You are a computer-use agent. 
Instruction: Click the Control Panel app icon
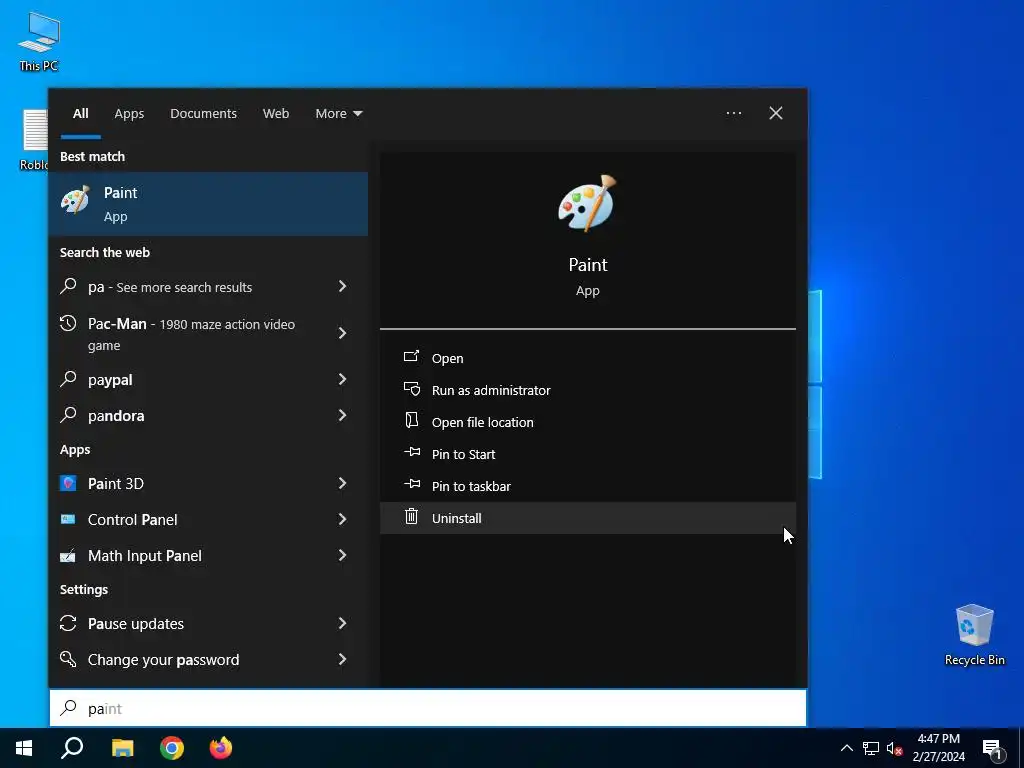point(68,519)
